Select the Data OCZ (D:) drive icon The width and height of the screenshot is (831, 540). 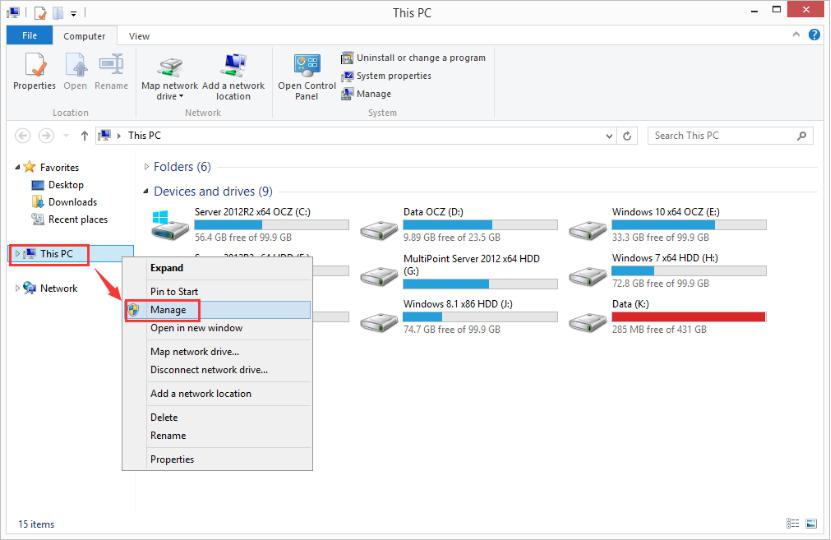[x=379, y=231]
